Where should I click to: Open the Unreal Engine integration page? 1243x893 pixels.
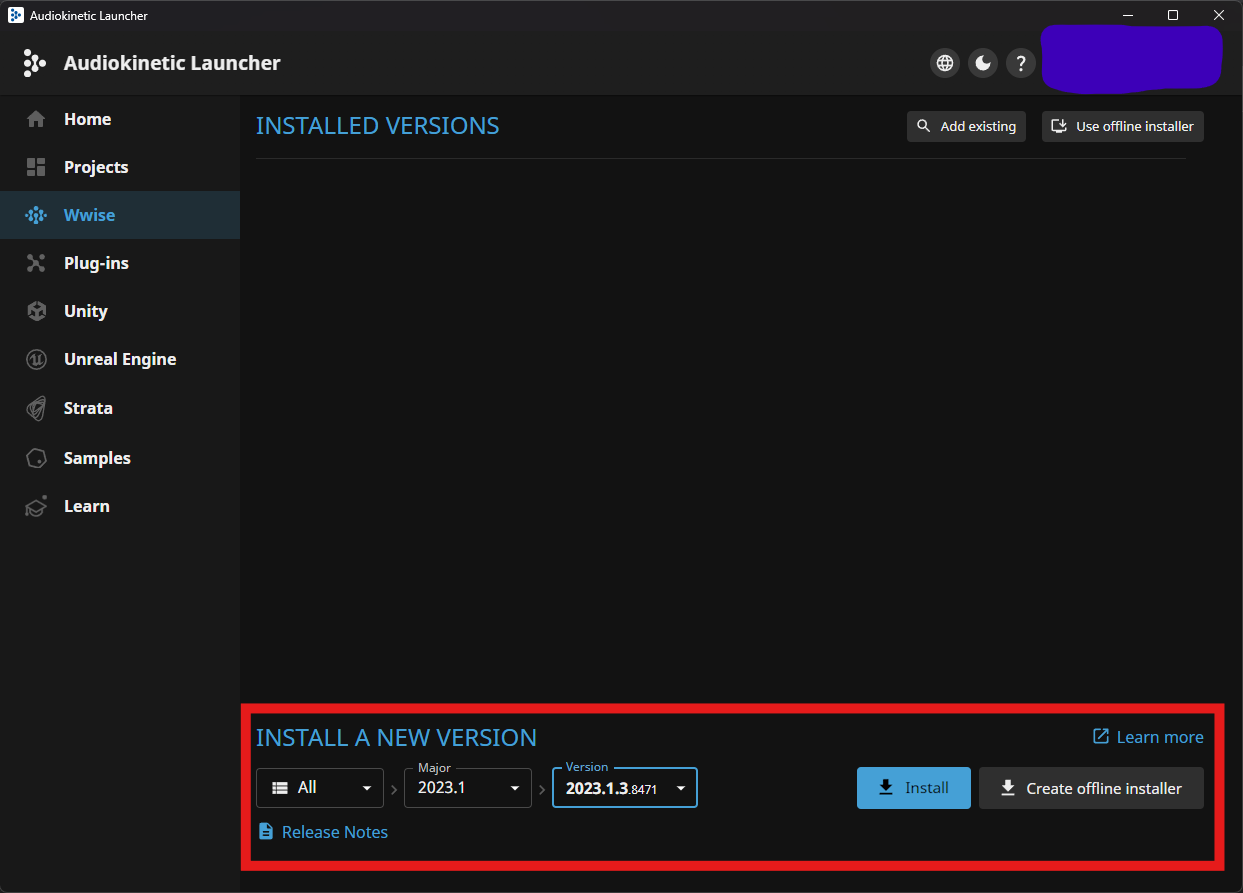coord(120,359)
